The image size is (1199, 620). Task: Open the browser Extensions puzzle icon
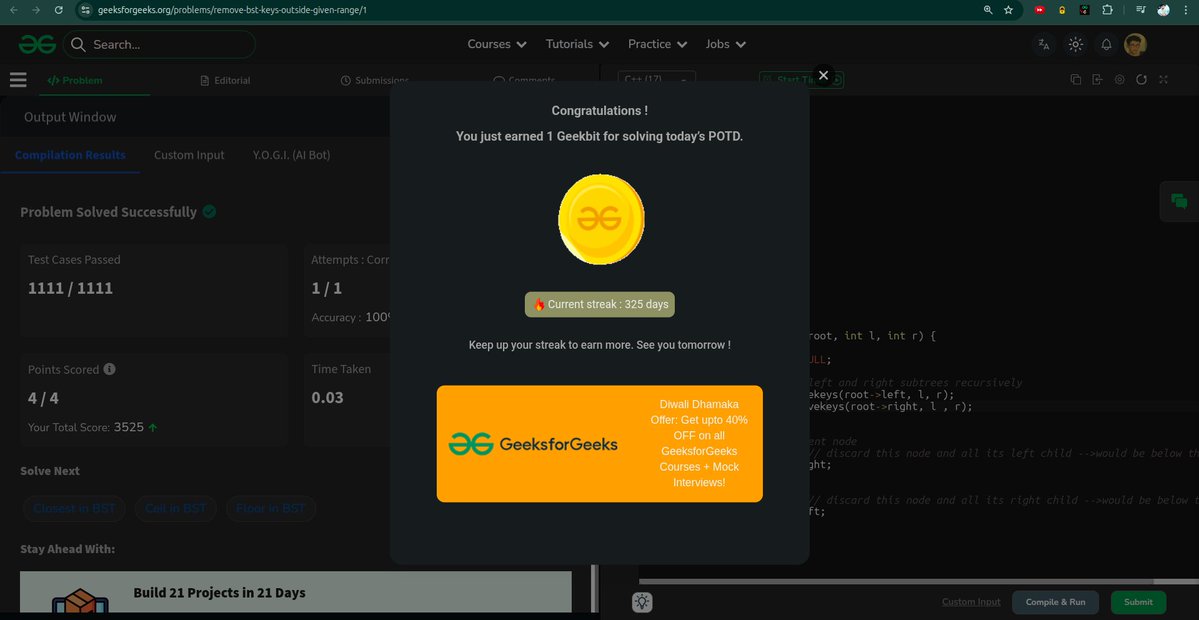1106,10
